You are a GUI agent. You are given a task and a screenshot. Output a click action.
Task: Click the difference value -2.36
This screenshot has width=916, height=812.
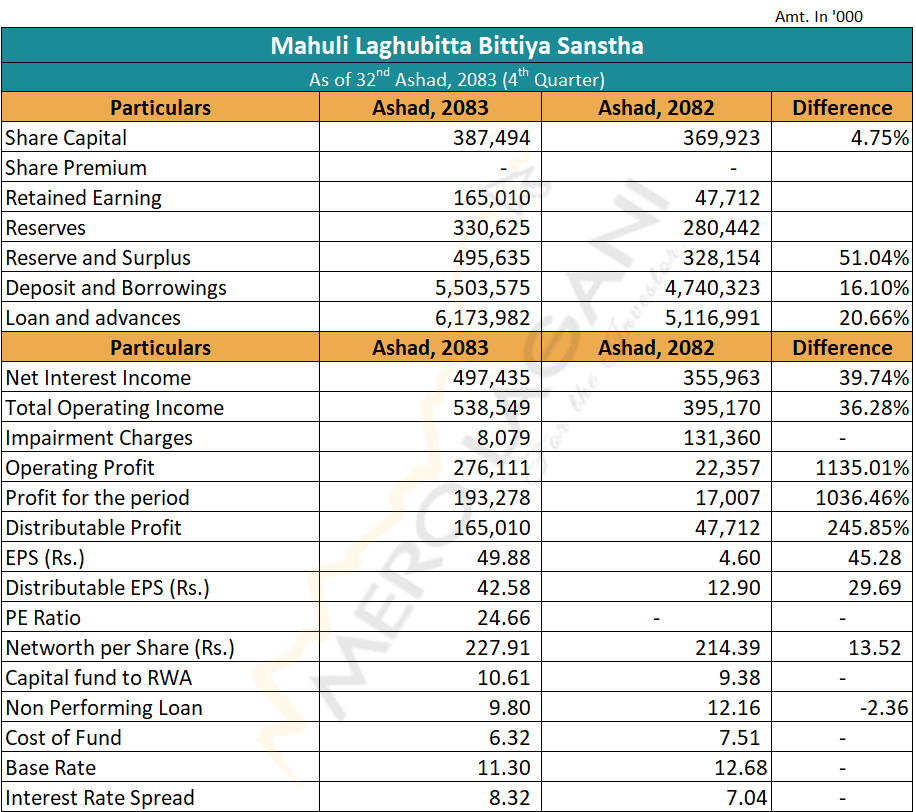pyautogui.click(x=884, y=708)
